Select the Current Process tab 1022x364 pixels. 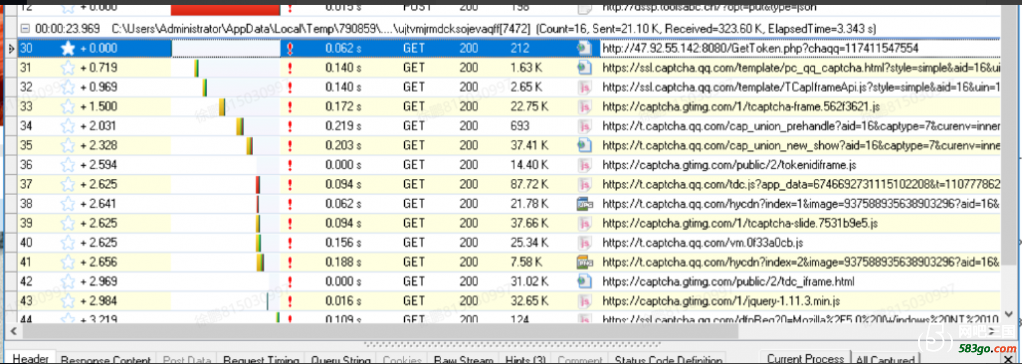[805, 358]
